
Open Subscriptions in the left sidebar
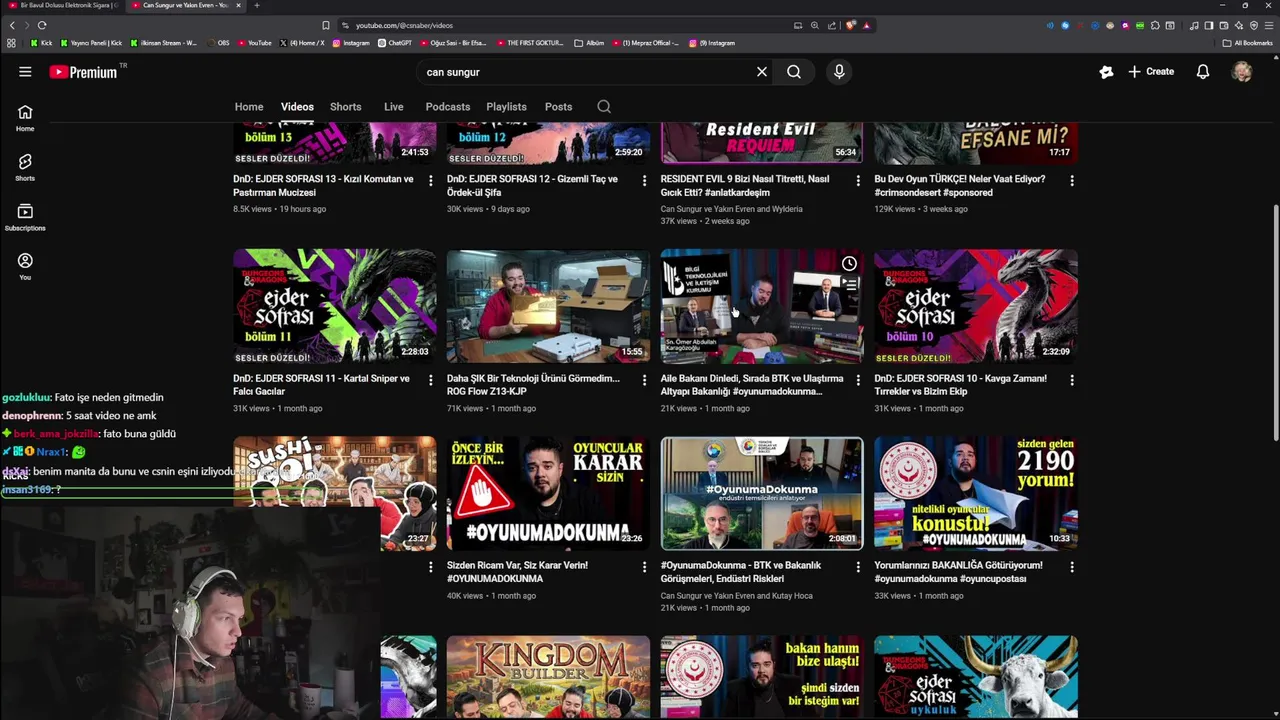[25, 217]
